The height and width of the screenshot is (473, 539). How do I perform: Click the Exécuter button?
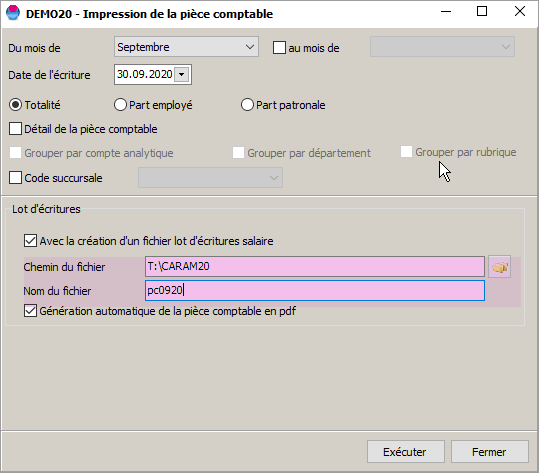[x=406, y=452]
